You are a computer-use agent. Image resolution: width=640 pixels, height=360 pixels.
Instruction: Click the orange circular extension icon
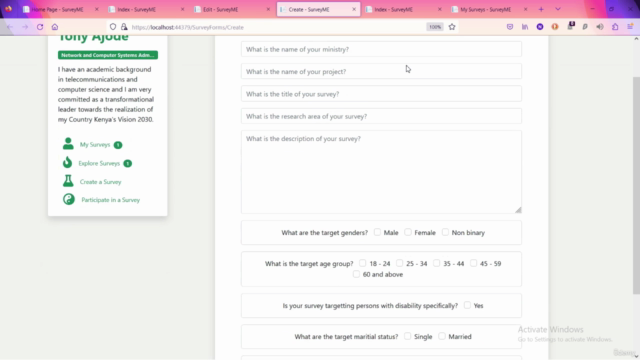click(555, 27)
